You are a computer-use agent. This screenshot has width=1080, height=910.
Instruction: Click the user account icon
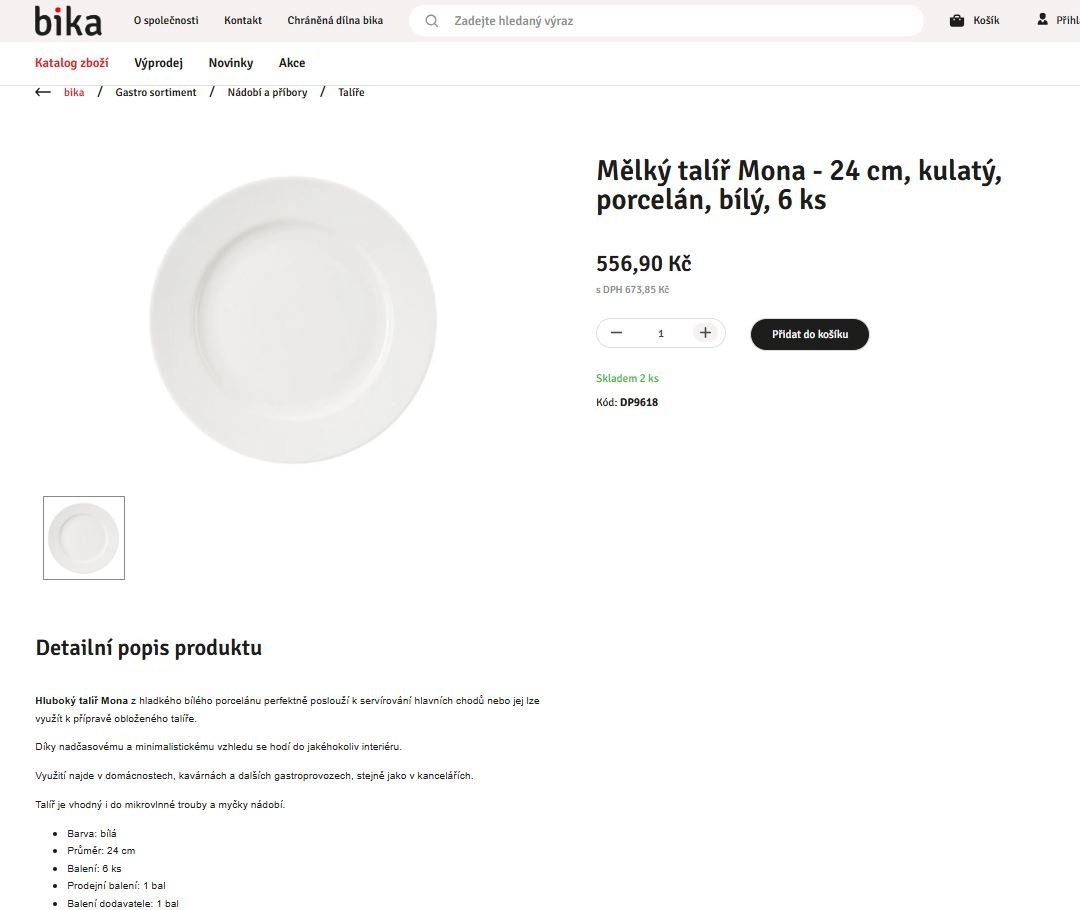[1042, 20]
